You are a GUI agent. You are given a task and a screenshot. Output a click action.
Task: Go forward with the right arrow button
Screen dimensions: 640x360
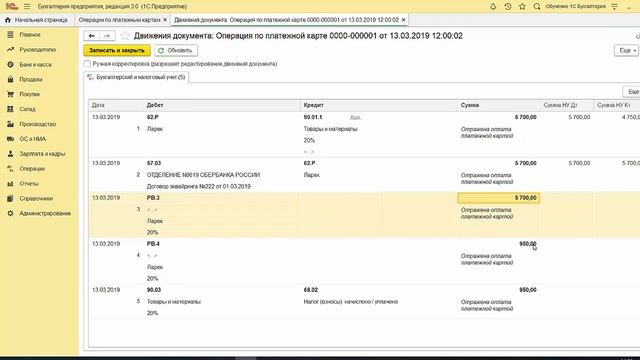click(107, 36)
